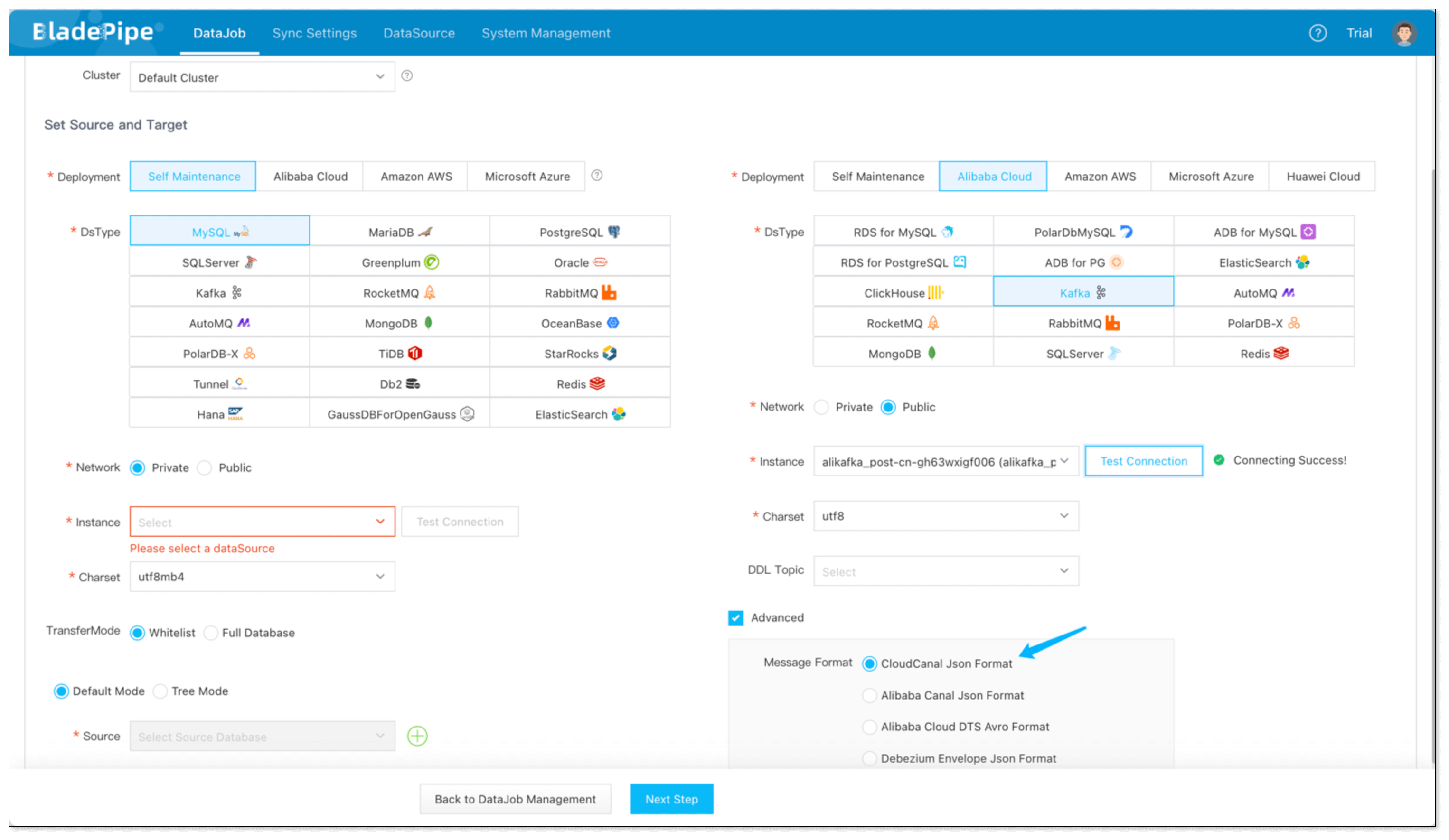
Task: Select Alibaba Canal Json Format
Action: (869, 695)
